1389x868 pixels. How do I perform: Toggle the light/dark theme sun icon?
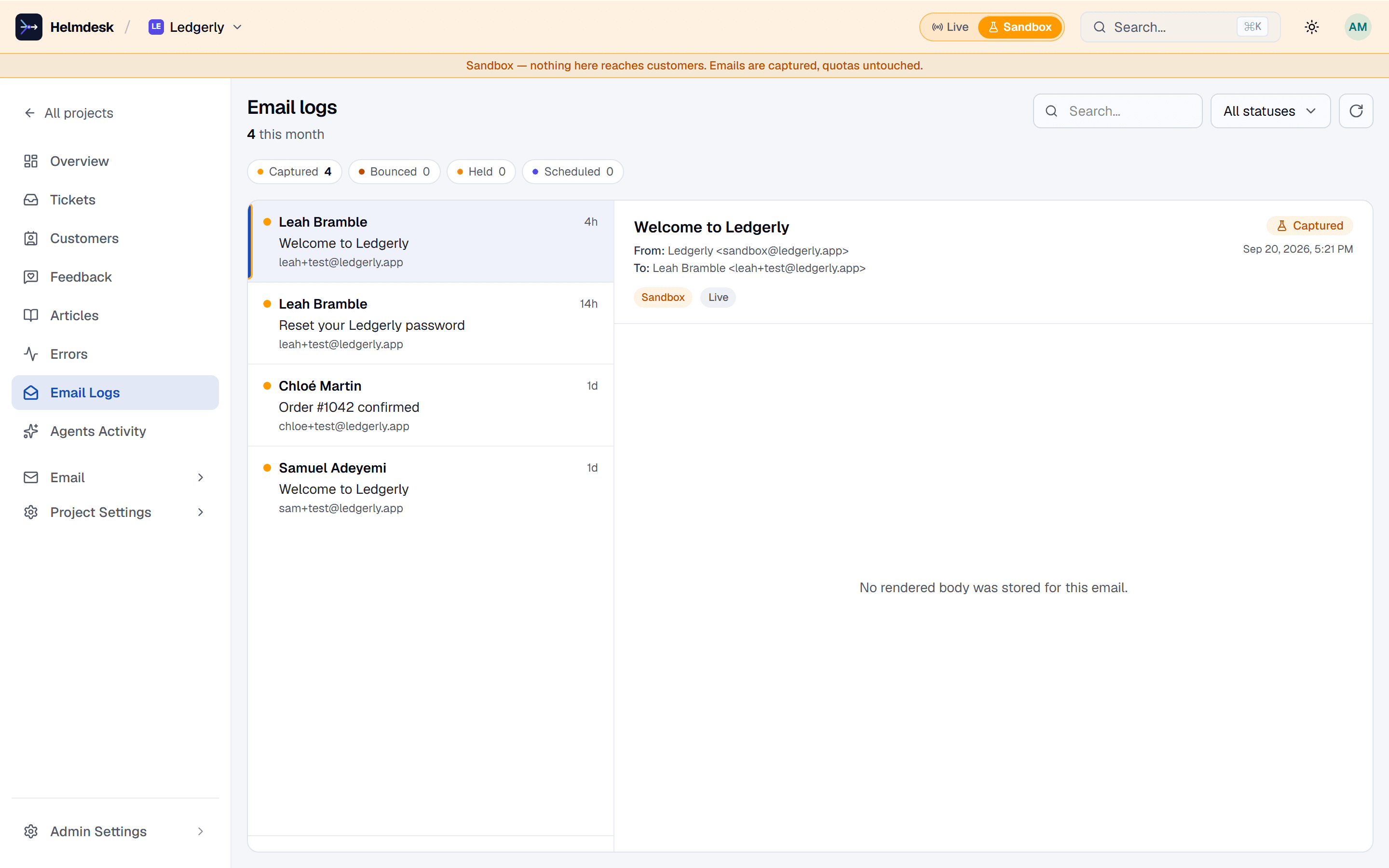coord(1311,27)
